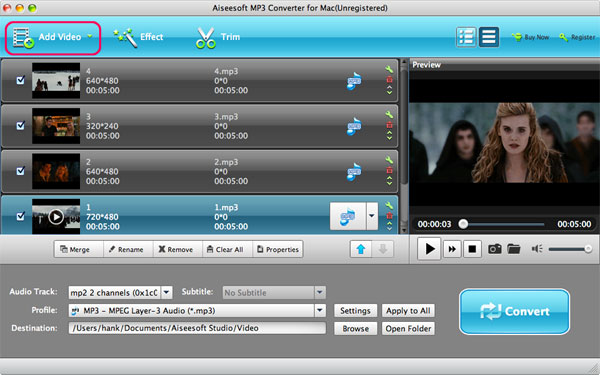Browse for a destination folder
Viewport: 600px width, 375px height.
click(355, 328)
